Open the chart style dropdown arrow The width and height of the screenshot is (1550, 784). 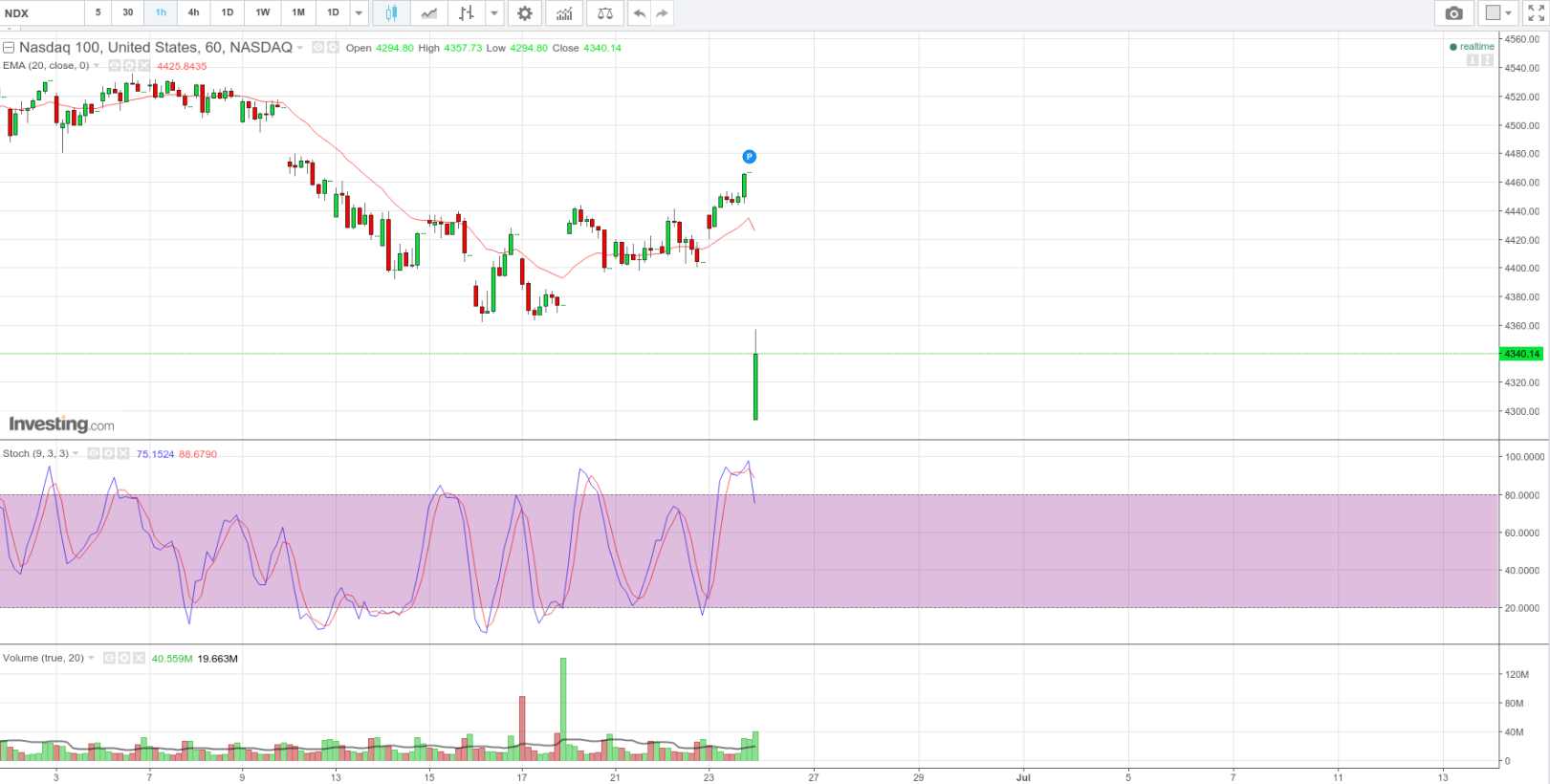click(x=494, y=13)
